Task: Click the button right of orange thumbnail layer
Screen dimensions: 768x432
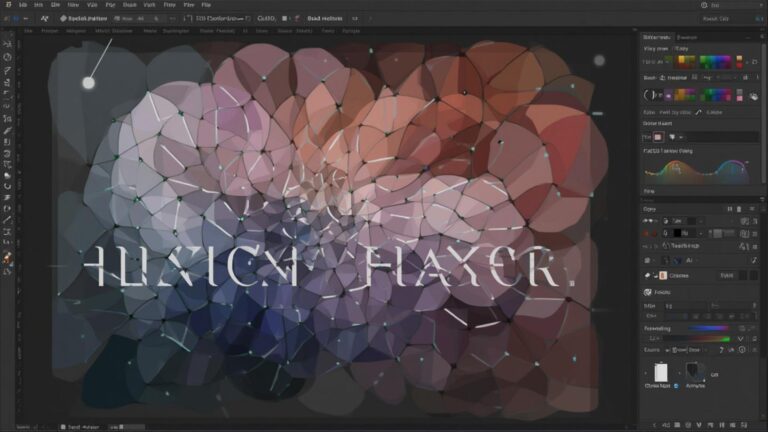Action: coord(727,276)
